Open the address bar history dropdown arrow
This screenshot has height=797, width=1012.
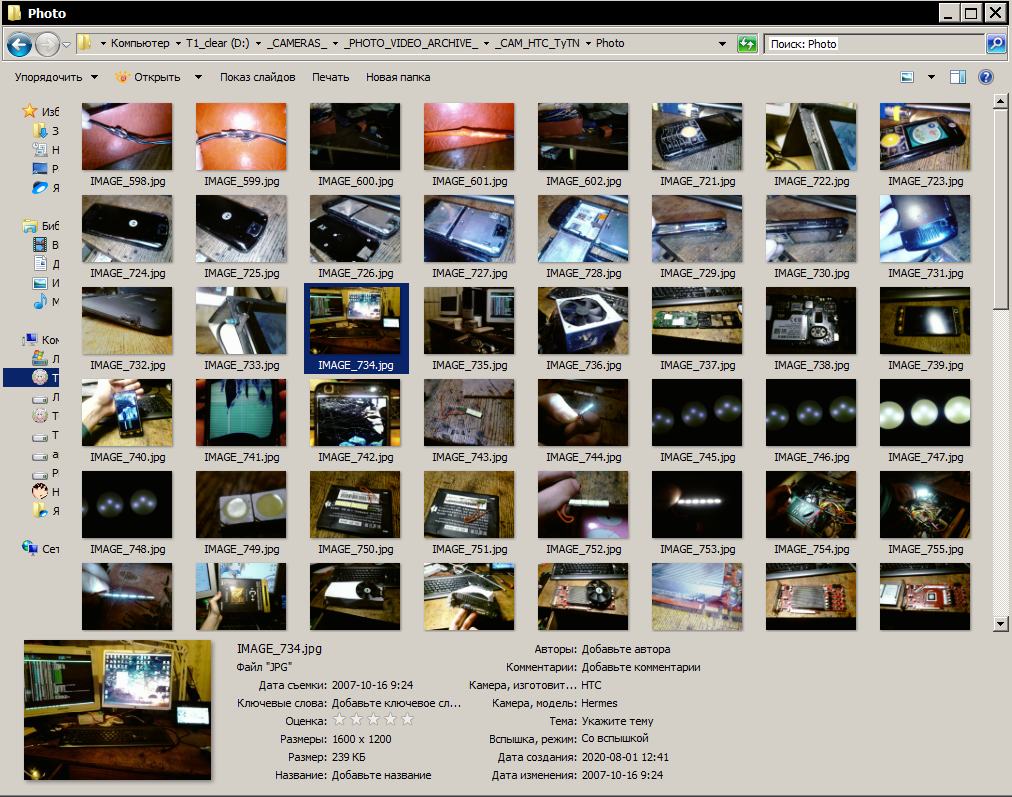click(x=722, y=44)
